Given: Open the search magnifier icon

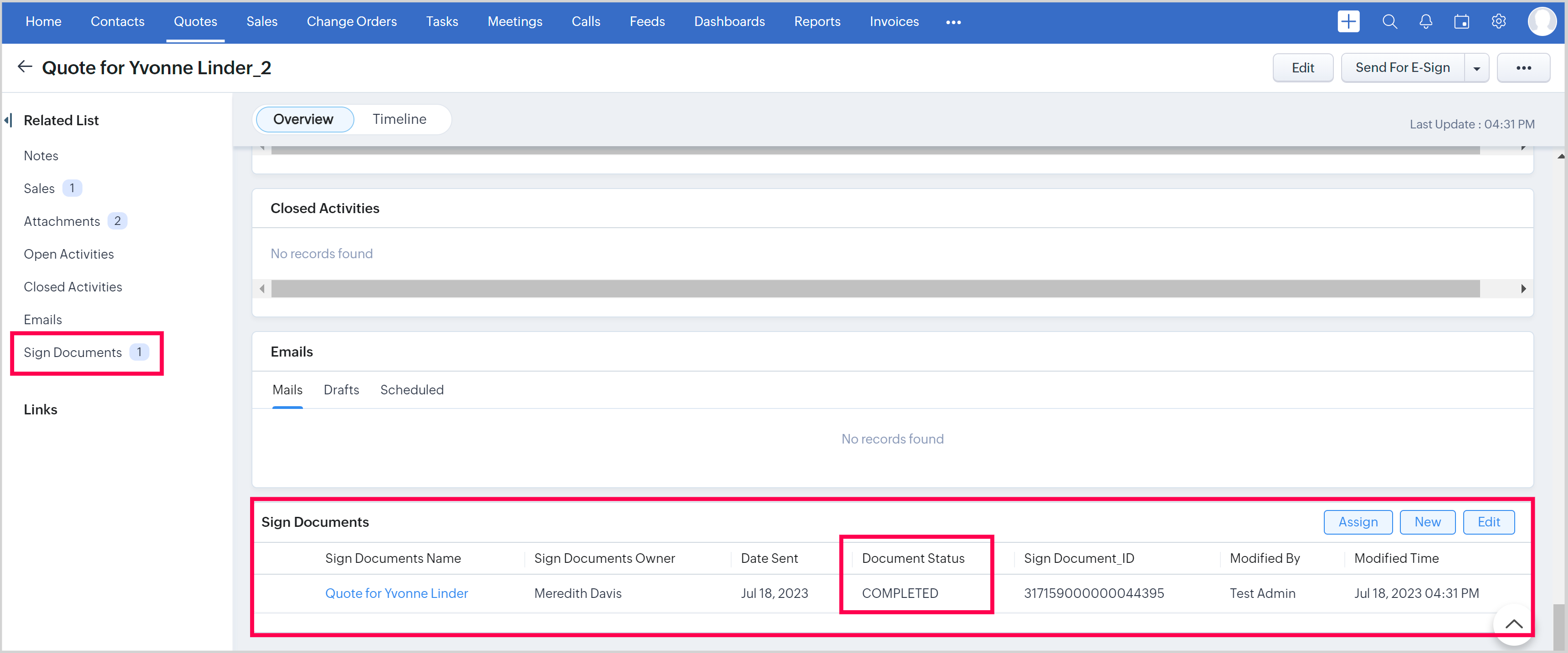Looking at the screenshot, I should point(1389,22).
